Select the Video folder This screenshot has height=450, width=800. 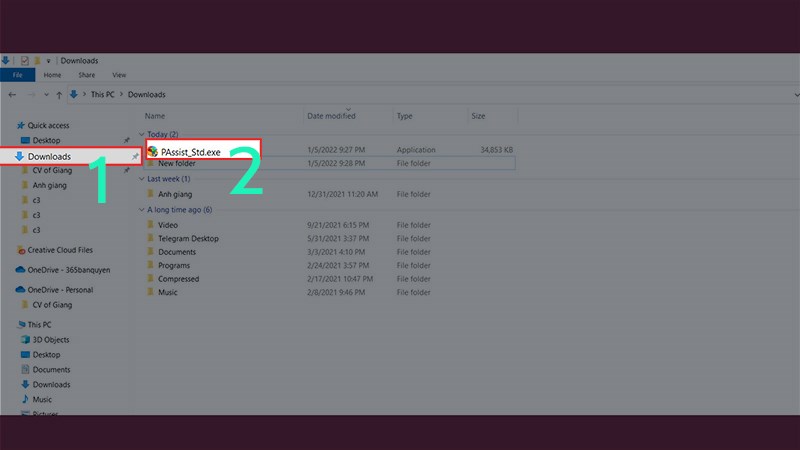tap(168, 225)
